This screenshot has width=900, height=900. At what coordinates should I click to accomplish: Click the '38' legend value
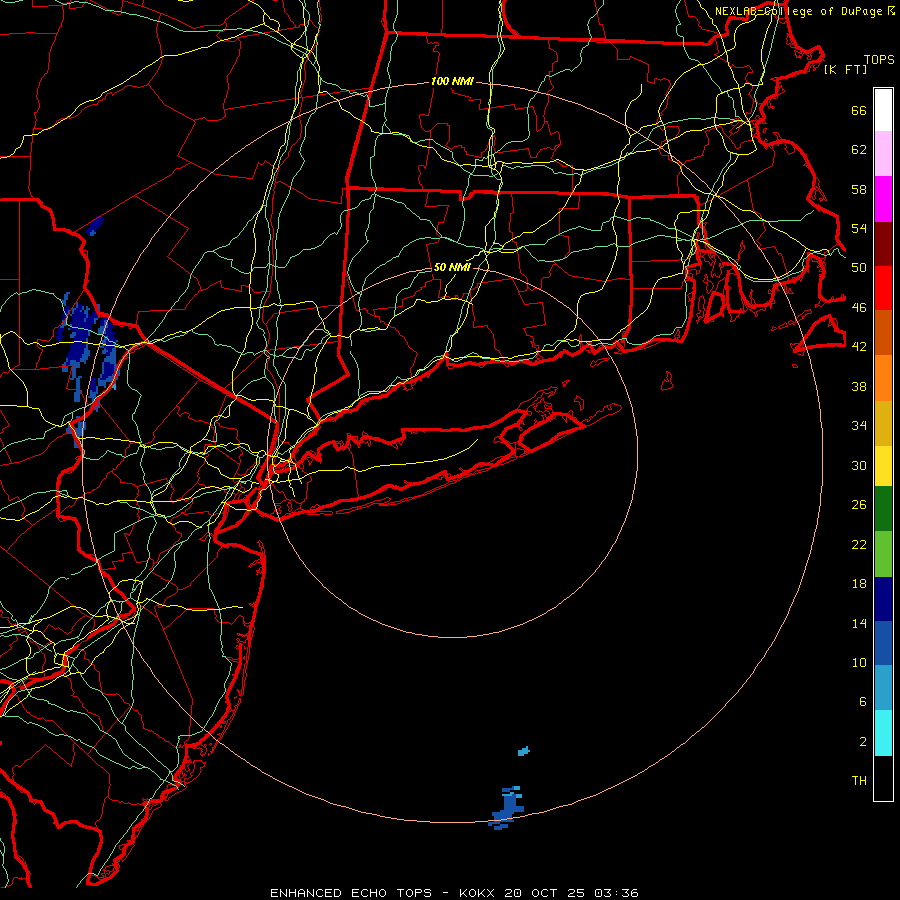point(859,386)
